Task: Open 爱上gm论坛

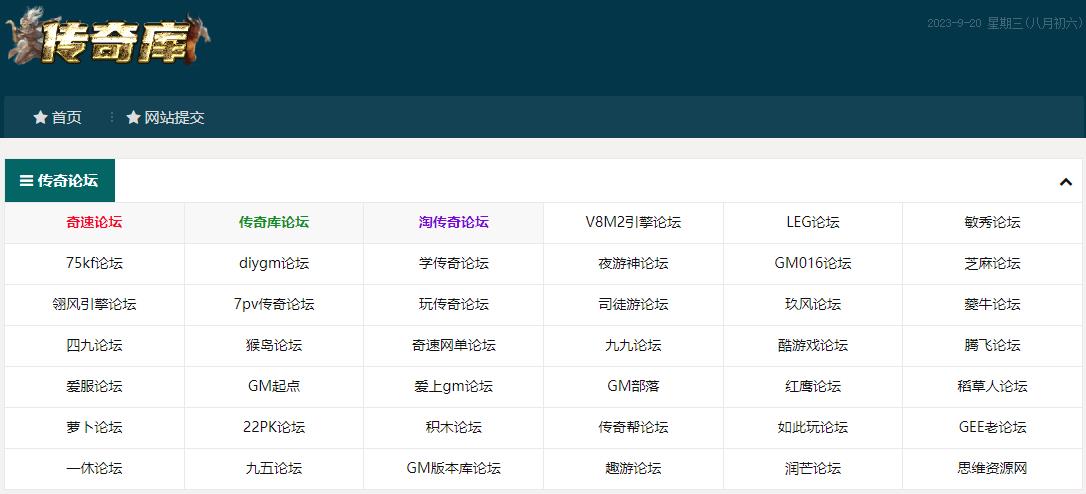Action: click(x=454, y=386)
